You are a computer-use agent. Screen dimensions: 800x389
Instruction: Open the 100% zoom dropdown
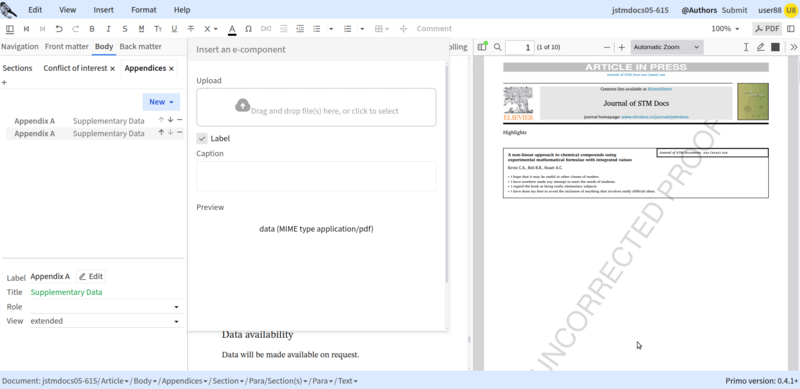725,29
